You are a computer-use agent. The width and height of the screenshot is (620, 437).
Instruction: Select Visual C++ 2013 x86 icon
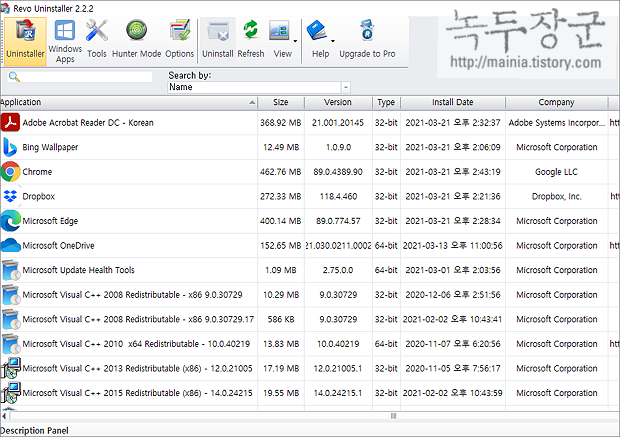pyautogui.click(x=10, y=368)
